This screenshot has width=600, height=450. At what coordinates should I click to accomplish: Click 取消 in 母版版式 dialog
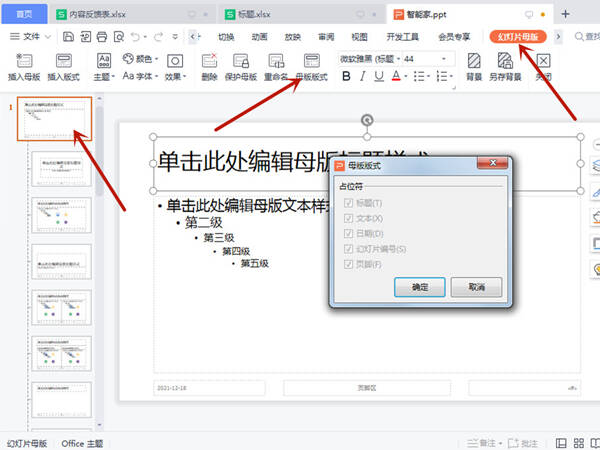coord(476,287)
